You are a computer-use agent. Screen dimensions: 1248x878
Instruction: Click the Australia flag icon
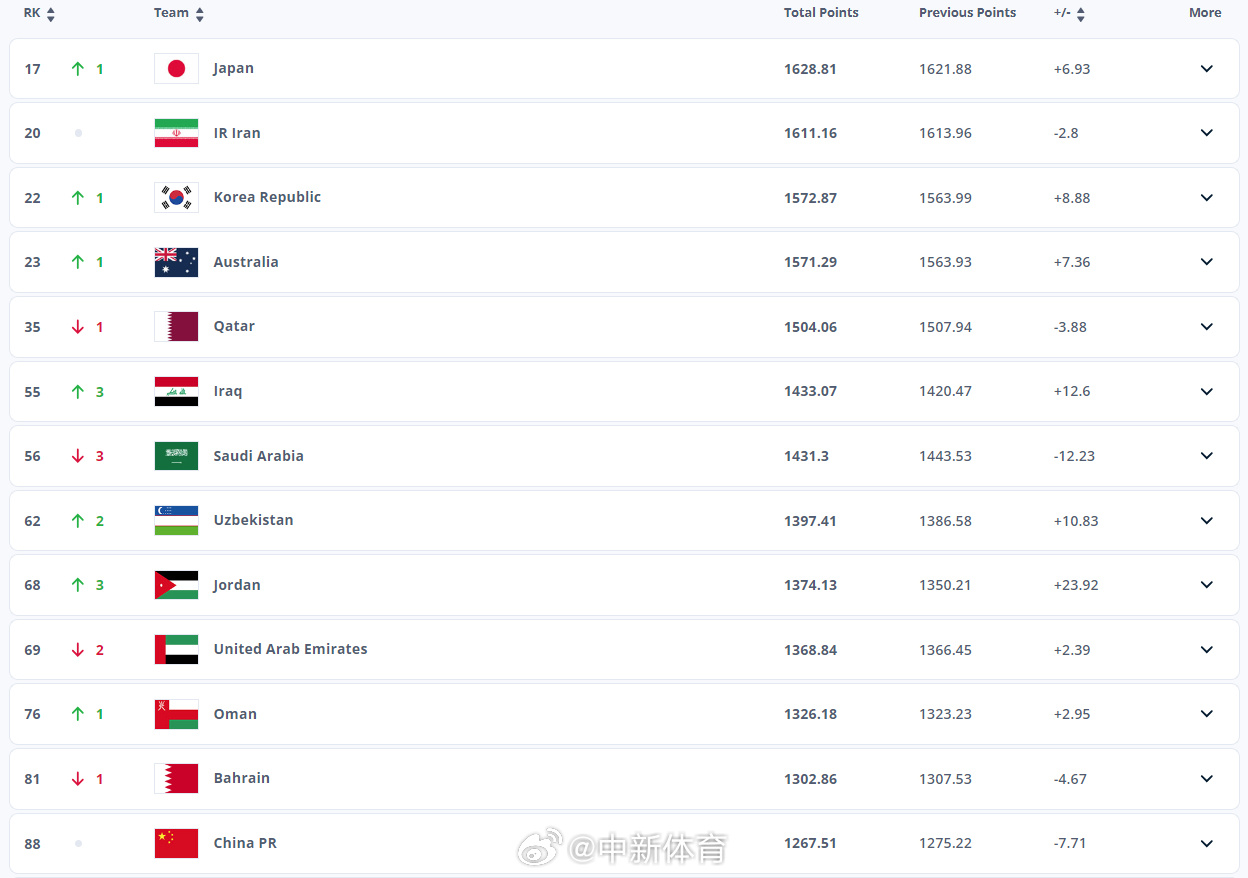coord(176,262)
